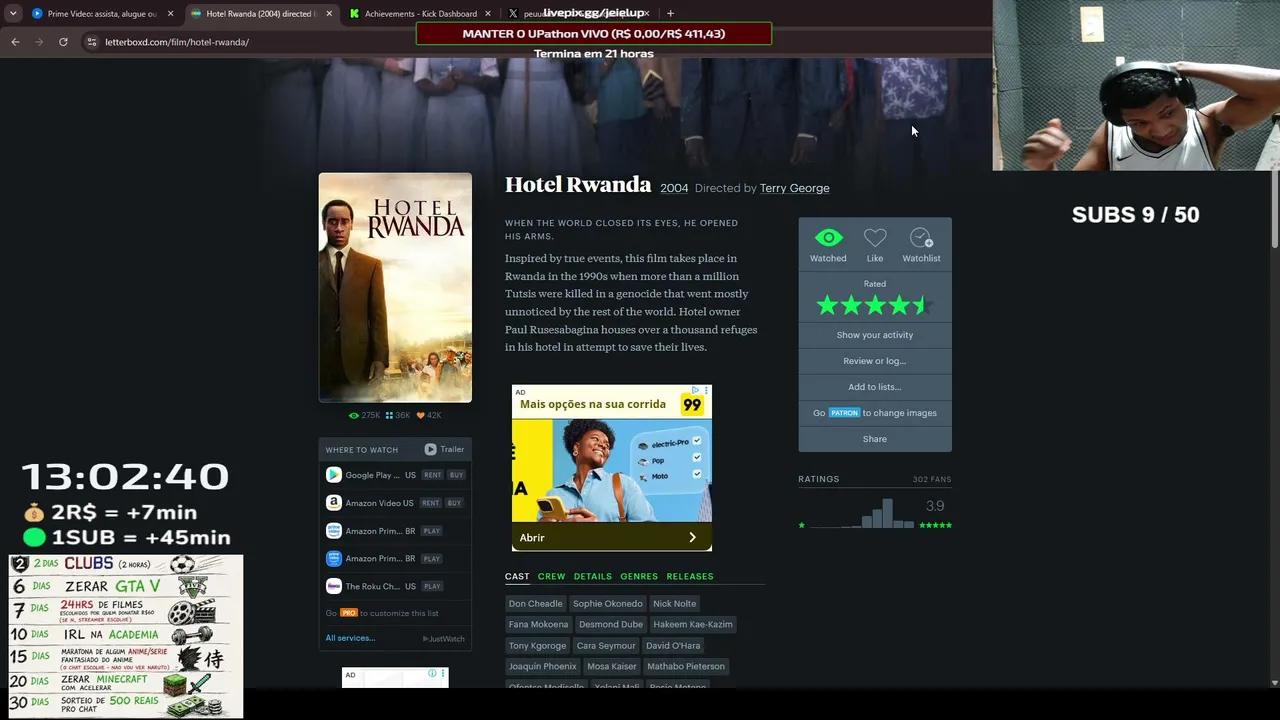Open director Terry George's page
Viewport: 1280px width, 720px height.
[794, 188]
